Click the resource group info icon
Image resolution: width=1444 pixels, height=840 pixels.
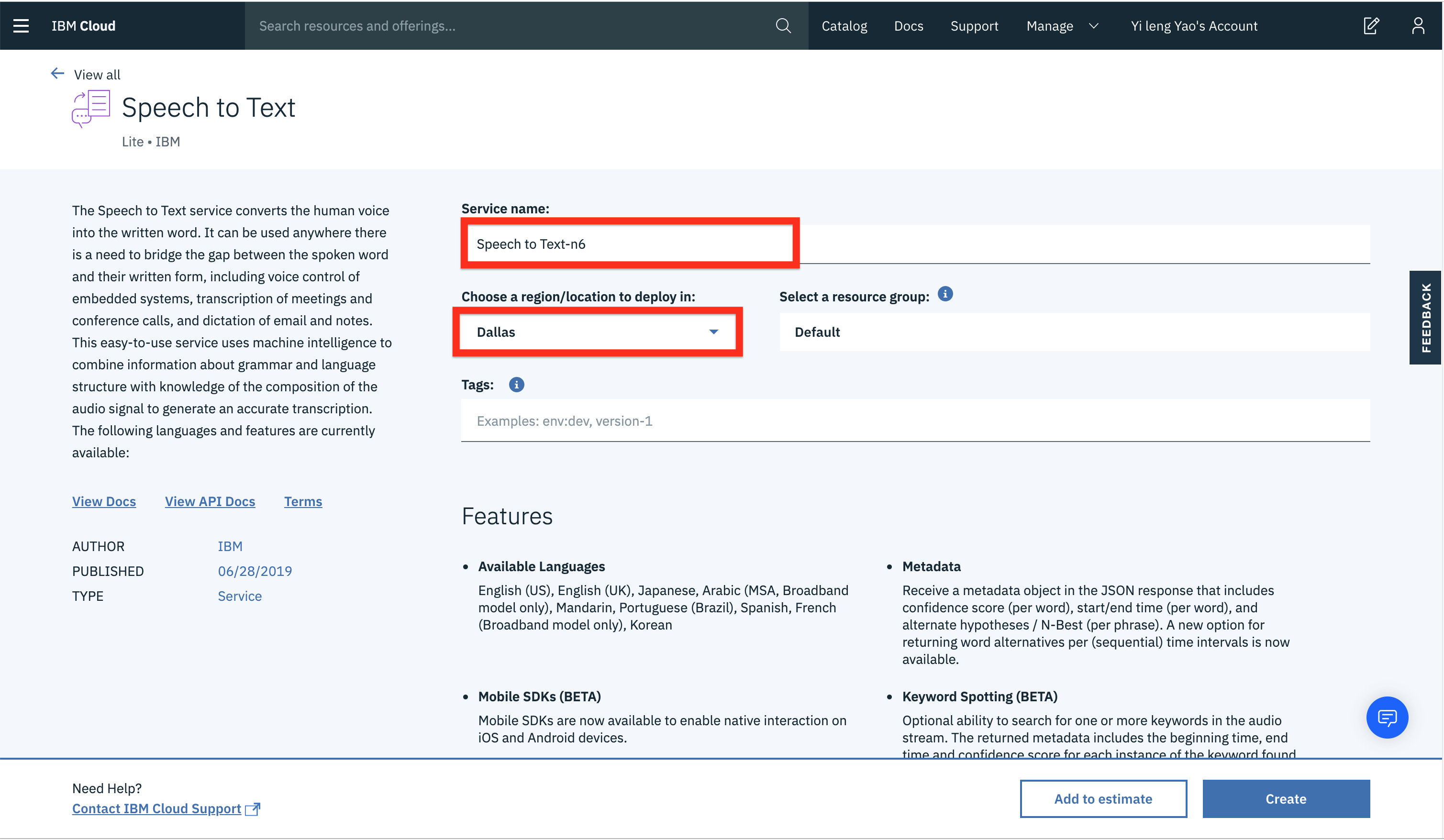click(945, 295)
